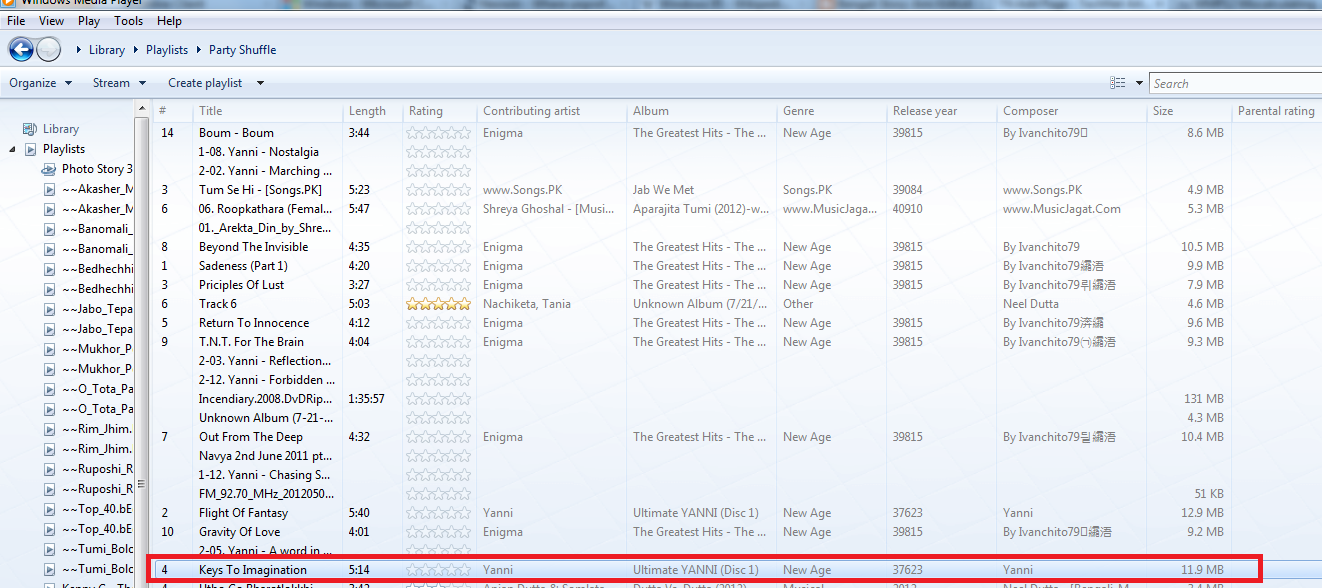Go to Playlists in the breadcrumb
Viewport: 1322px width, 588px height.
pyautogui.click(x=167, y=50)
